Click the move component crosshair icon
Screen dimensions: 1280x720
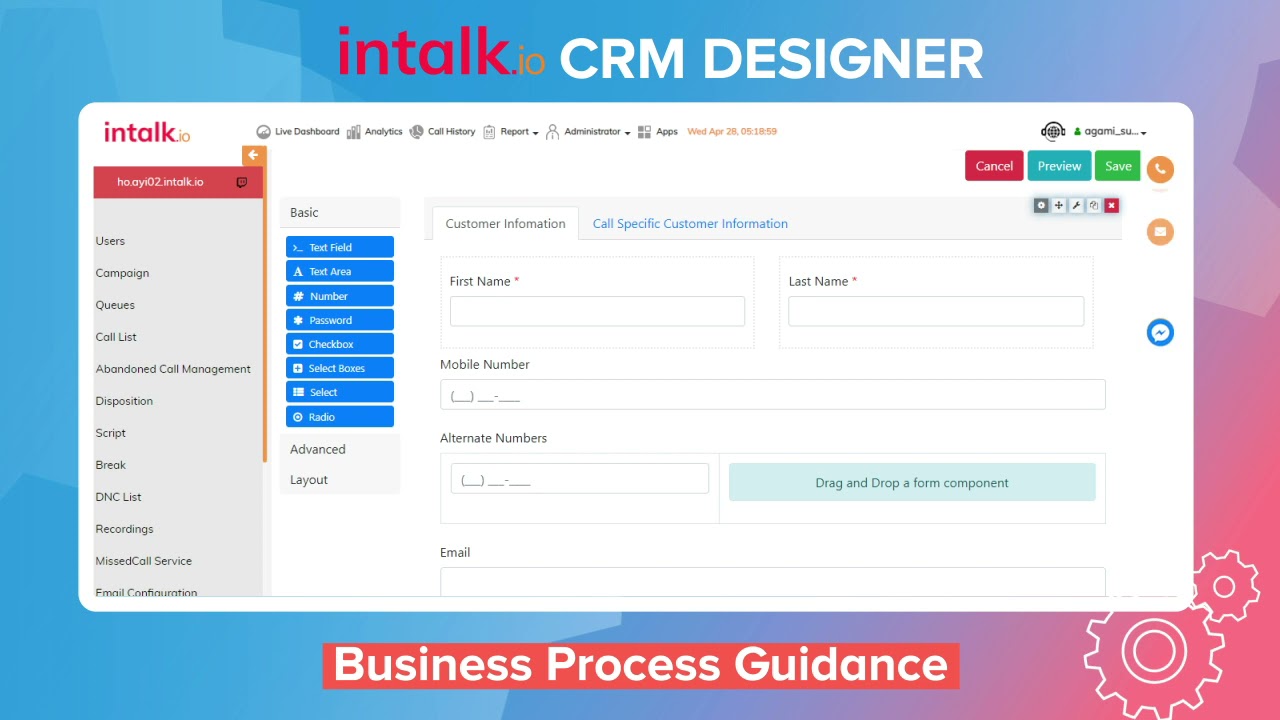tap(1059, 205)
